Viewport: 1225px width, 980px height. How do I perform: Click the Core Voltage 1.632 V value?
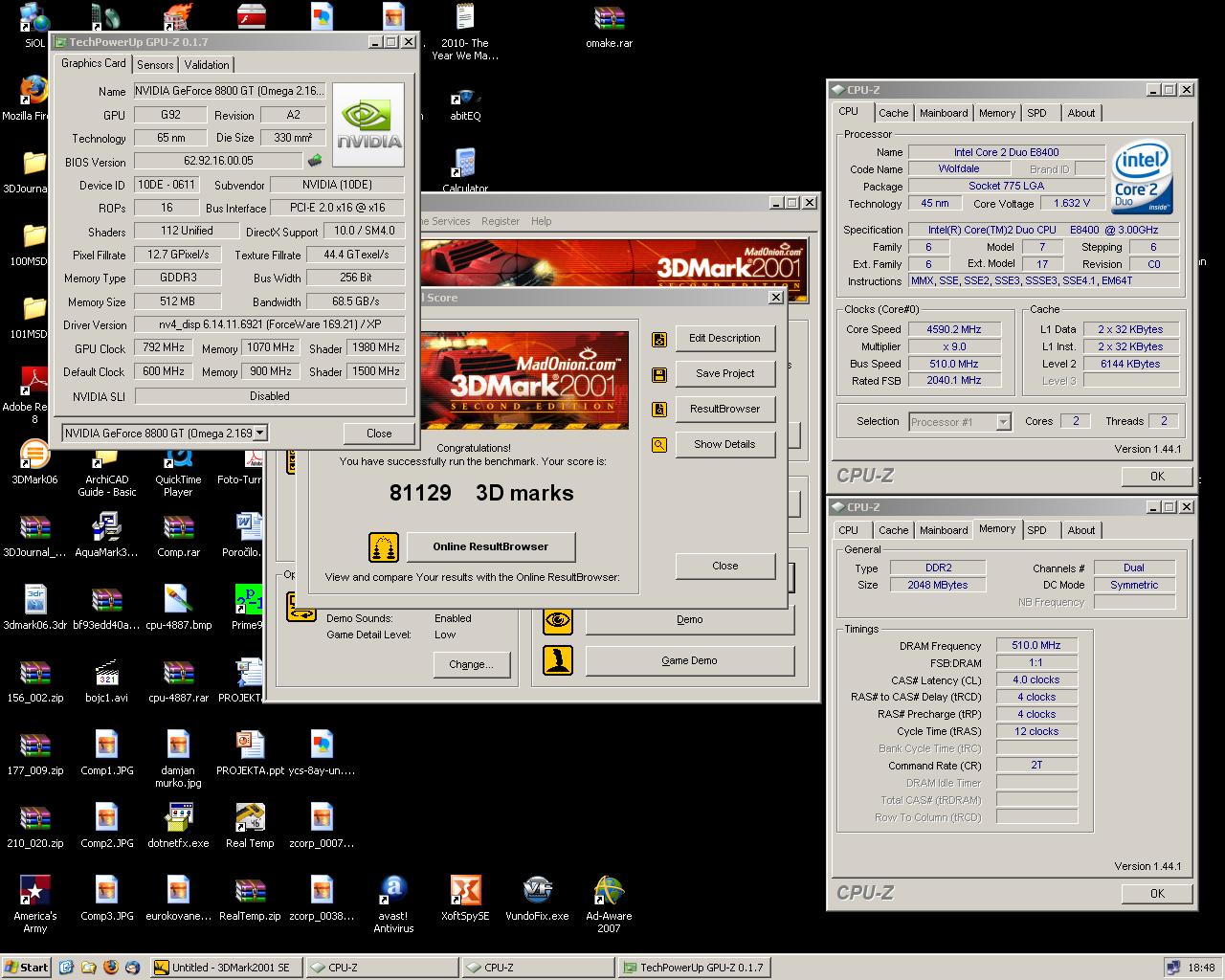pyautogui.click(x=1072, y=204)
